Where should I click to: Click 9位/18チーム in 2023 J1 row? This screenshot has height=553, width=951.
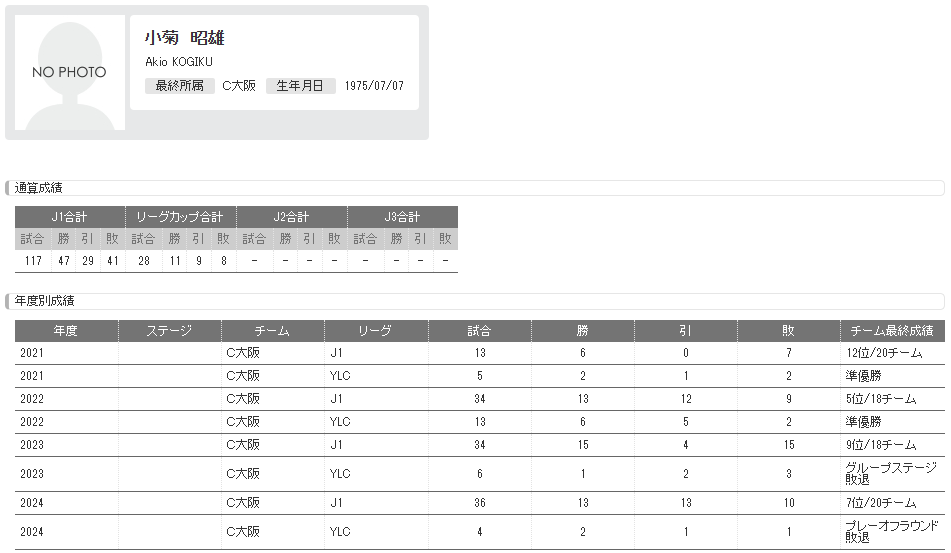click(881, 445)
